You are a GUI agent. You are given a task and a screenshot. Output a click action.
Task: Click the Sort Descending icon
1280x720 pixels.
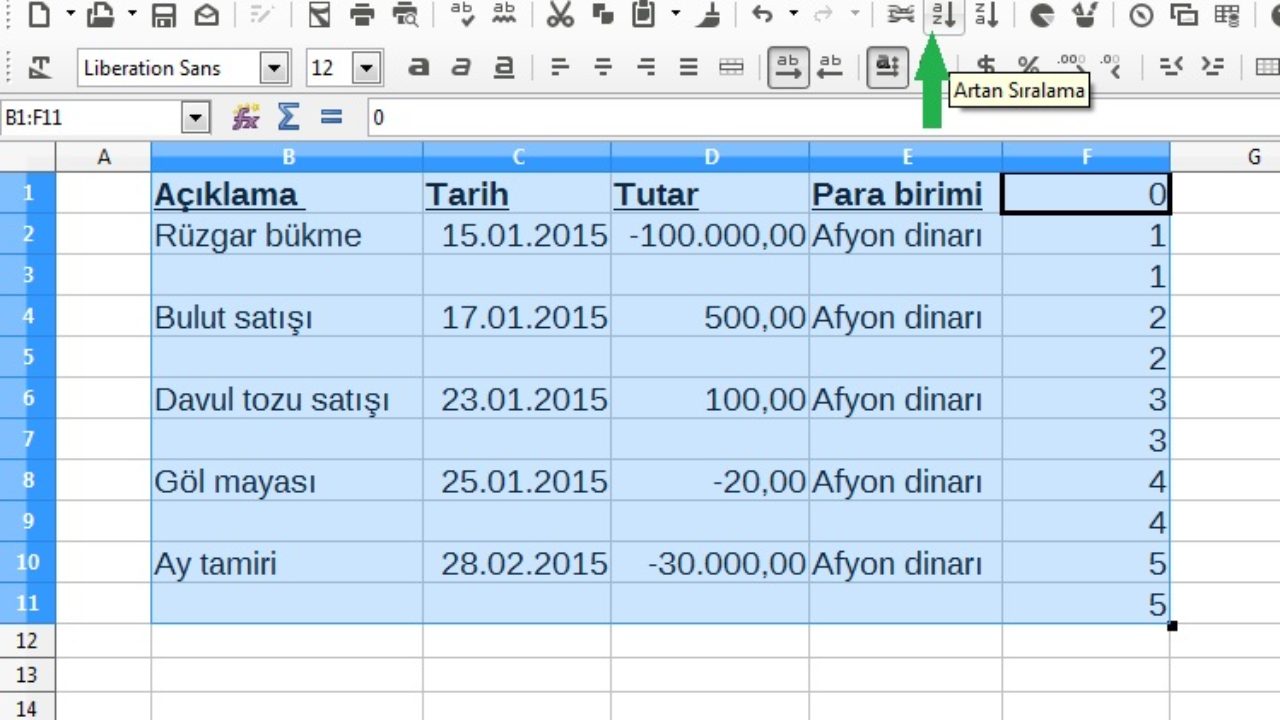pyautogui.click(x=986, y=15)
